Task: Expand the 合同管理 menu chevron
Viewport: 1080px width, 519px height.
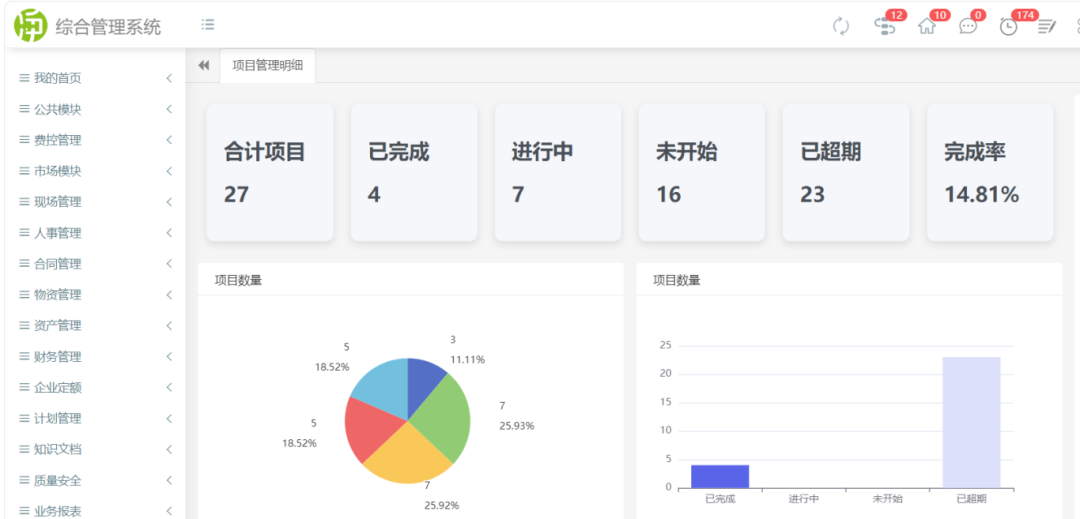Action: pos(169,264)
